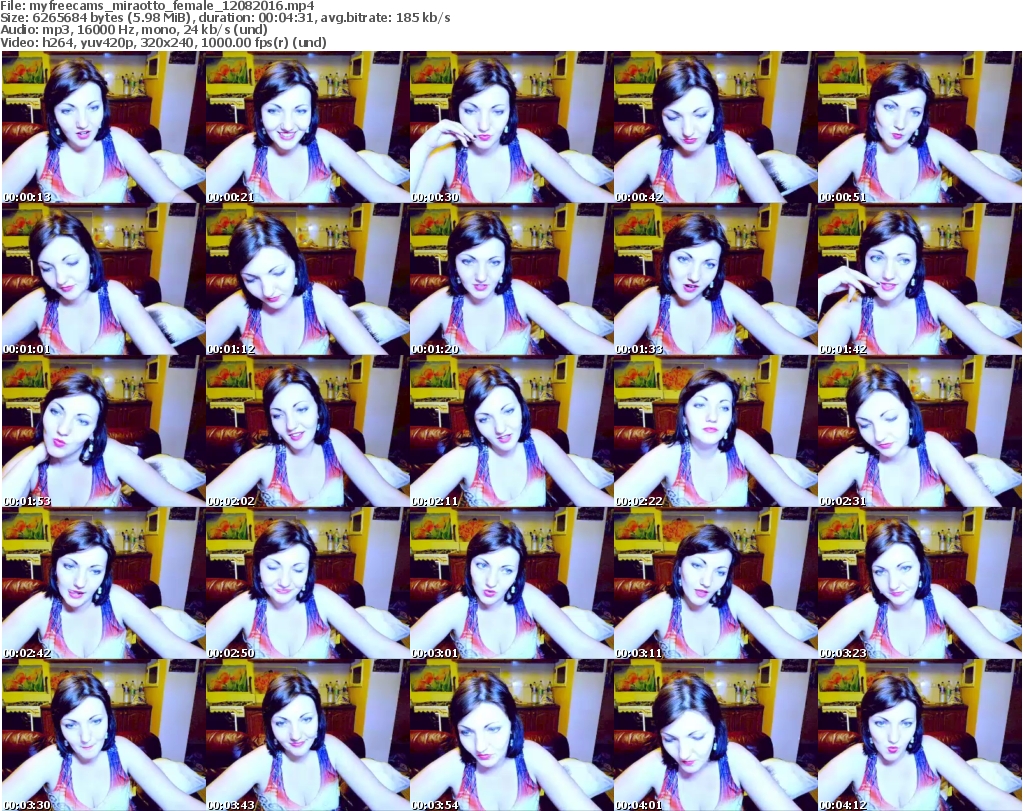Click the 'Audio: mp3, 16000 Hz' line
Screen dimensions: 1024x811
click(134, 30)
